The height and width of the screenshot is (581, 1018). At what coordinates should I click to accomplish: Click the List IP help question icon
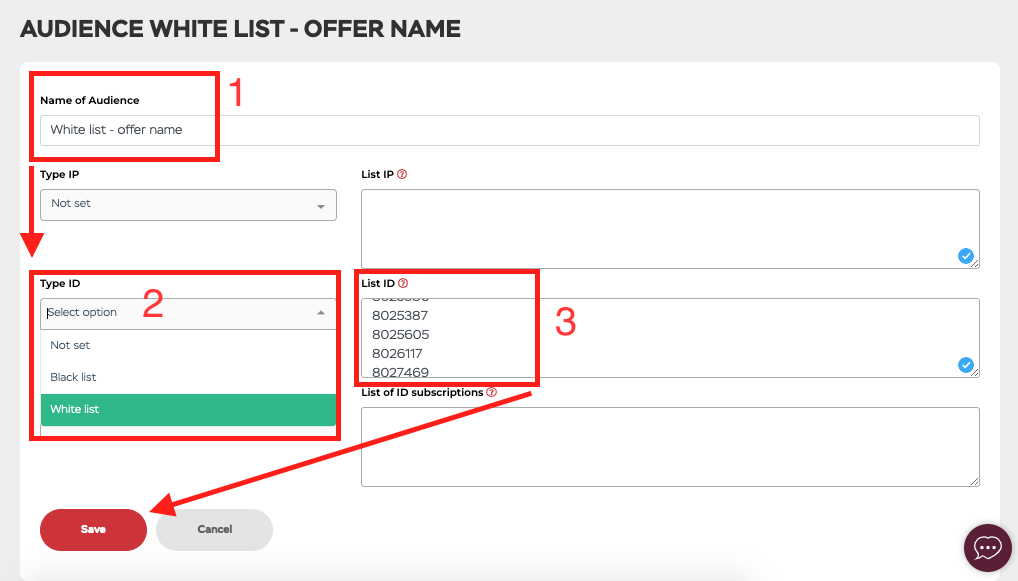402,174
